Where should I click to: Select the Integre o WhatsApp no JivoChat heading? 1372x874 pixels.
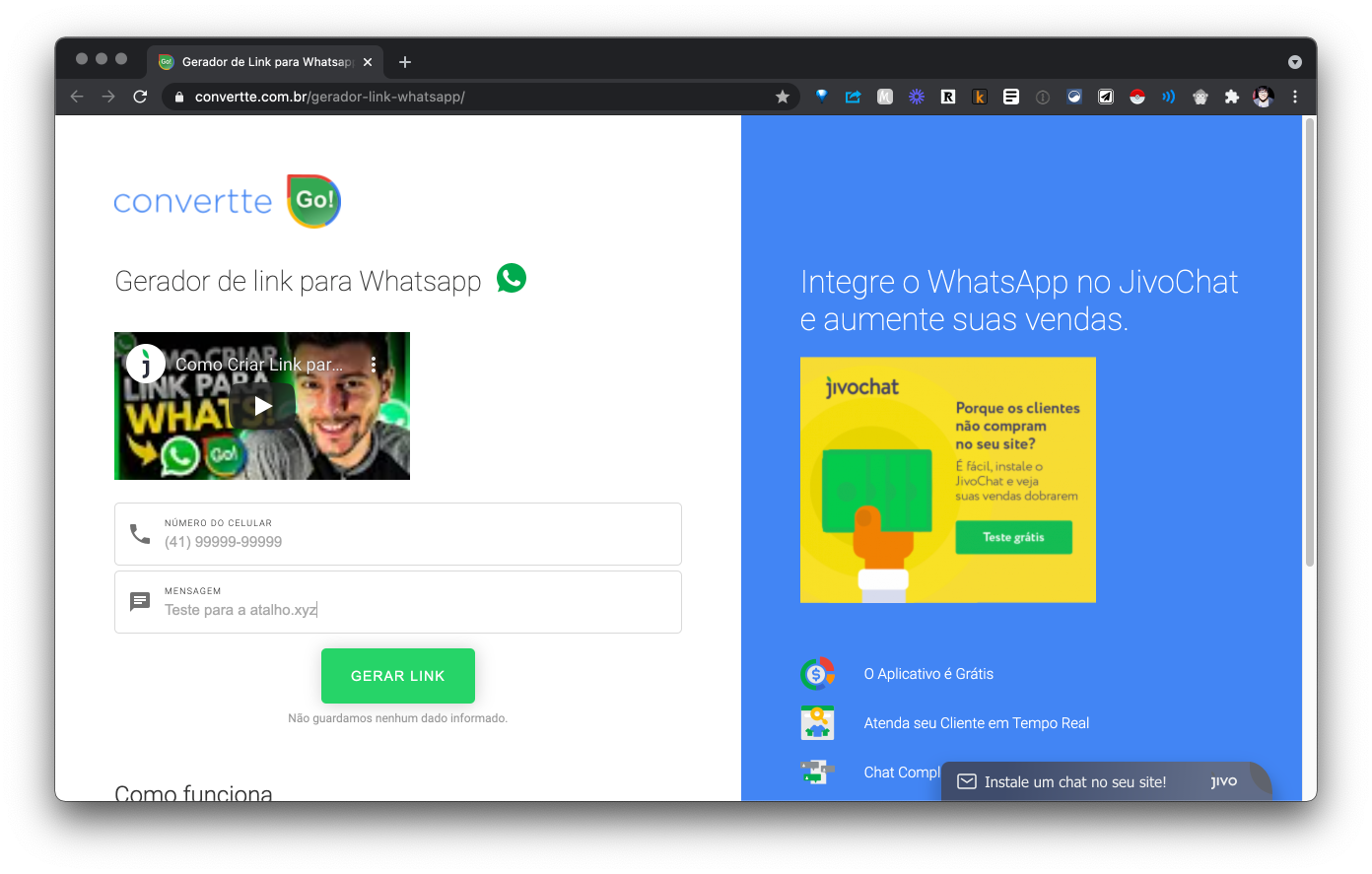pyautogui.click(x=1019, y=301)
